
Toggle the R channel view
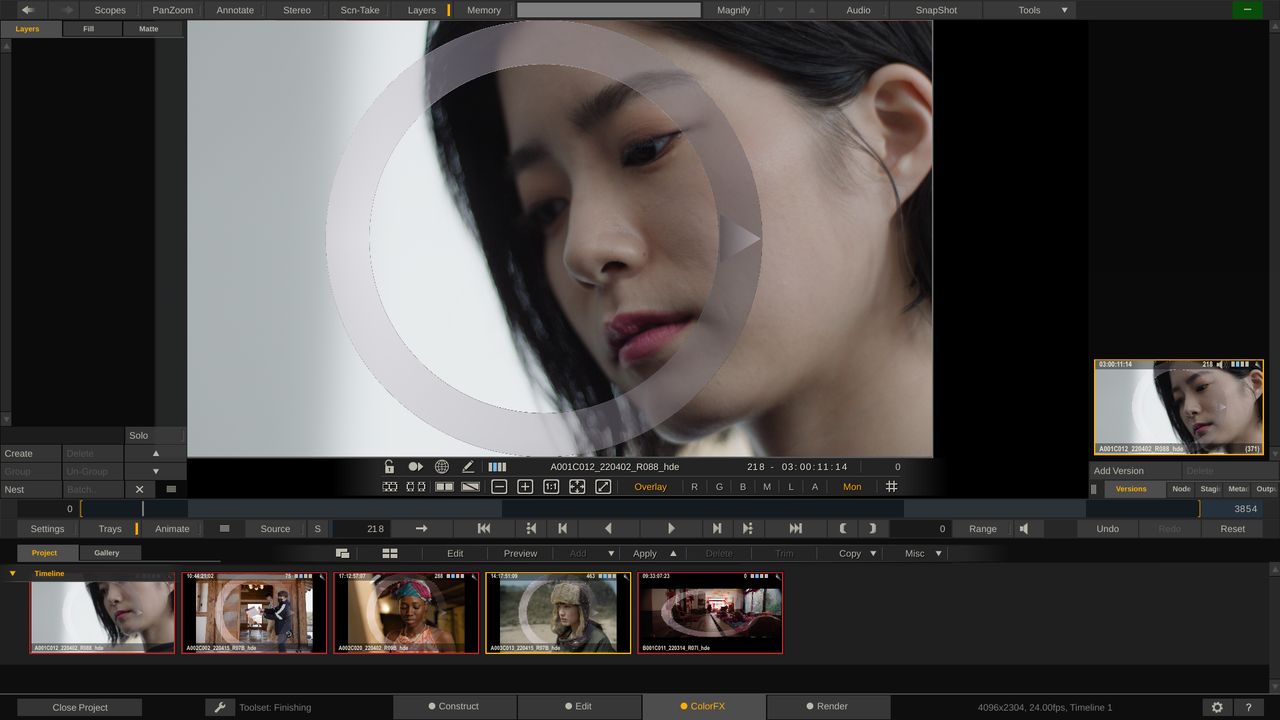695,487
